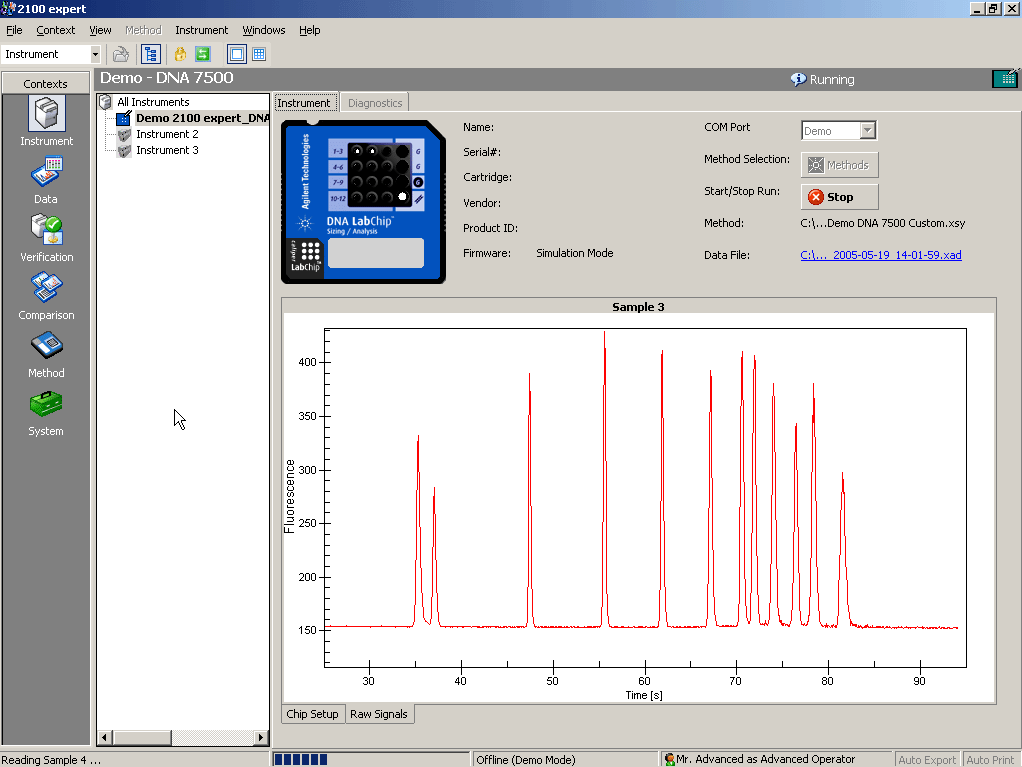Viewport: 1022px width, 767px height.
Task: Click the Sample 3 chart title
Action: [638, 307]
